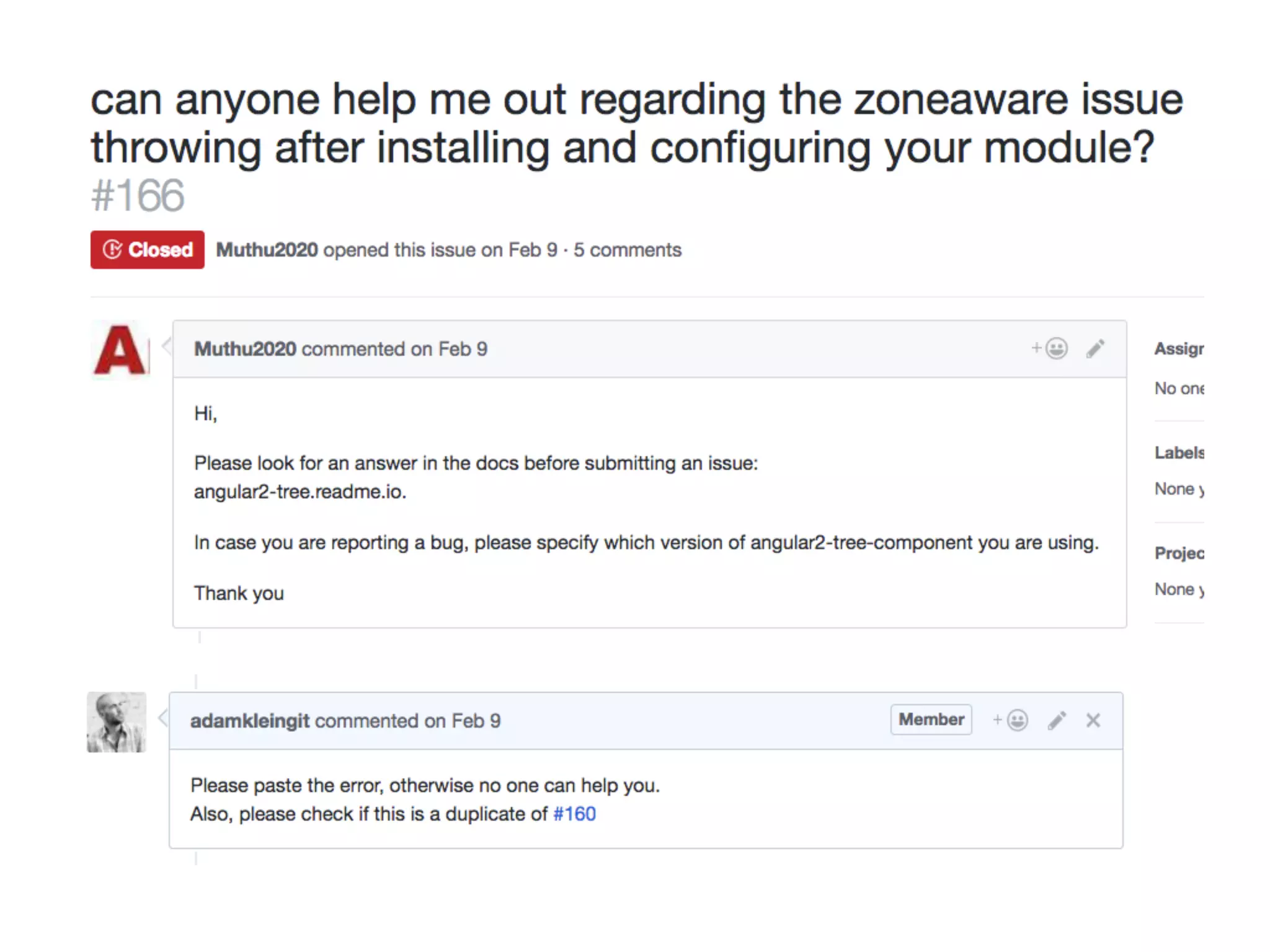The height and width of the screenshot is (952, 1270).
Task: Open the Labels sidebar section
Action: (x=1178, y=452)
